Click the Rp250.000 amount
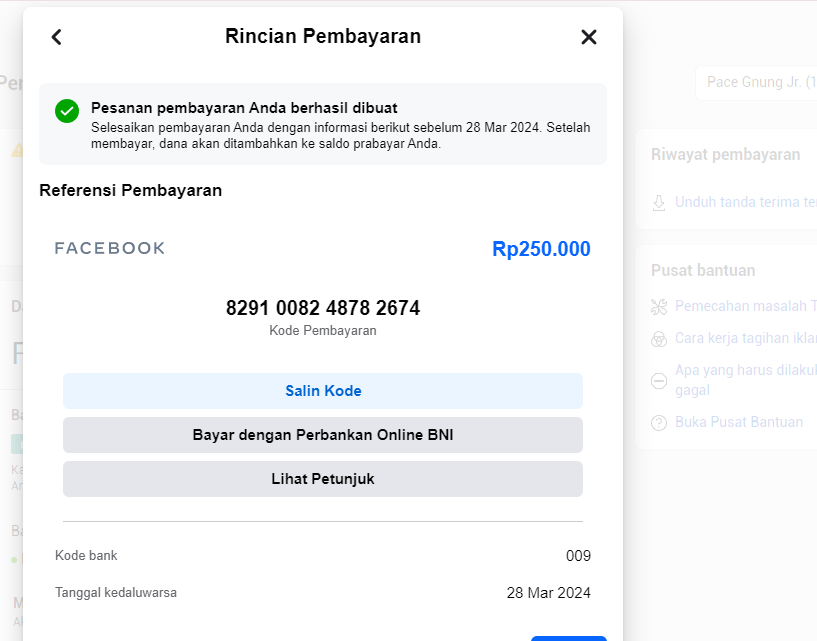817x641 pixels. (x=541, y=249)
